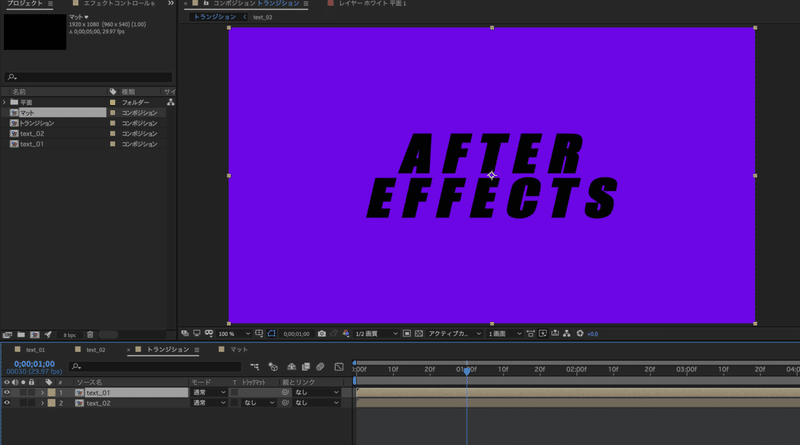Viewport: 800px width, 445px height.
Task: Toggle preserve transparency box for text_02
Action: pos(234,403)
